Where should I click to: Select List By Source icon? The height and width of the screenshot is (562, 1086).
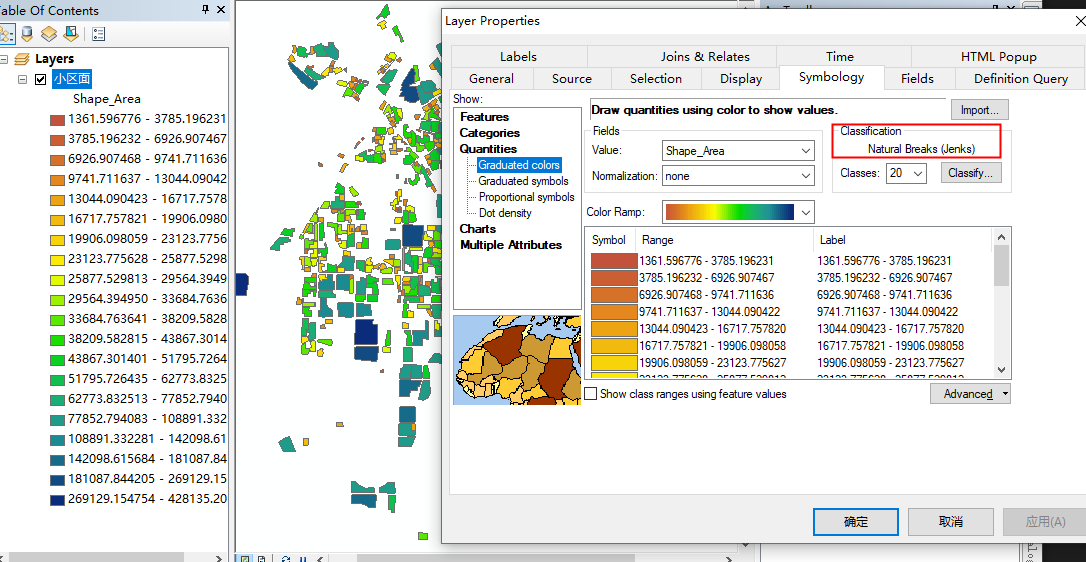[28, 33]
